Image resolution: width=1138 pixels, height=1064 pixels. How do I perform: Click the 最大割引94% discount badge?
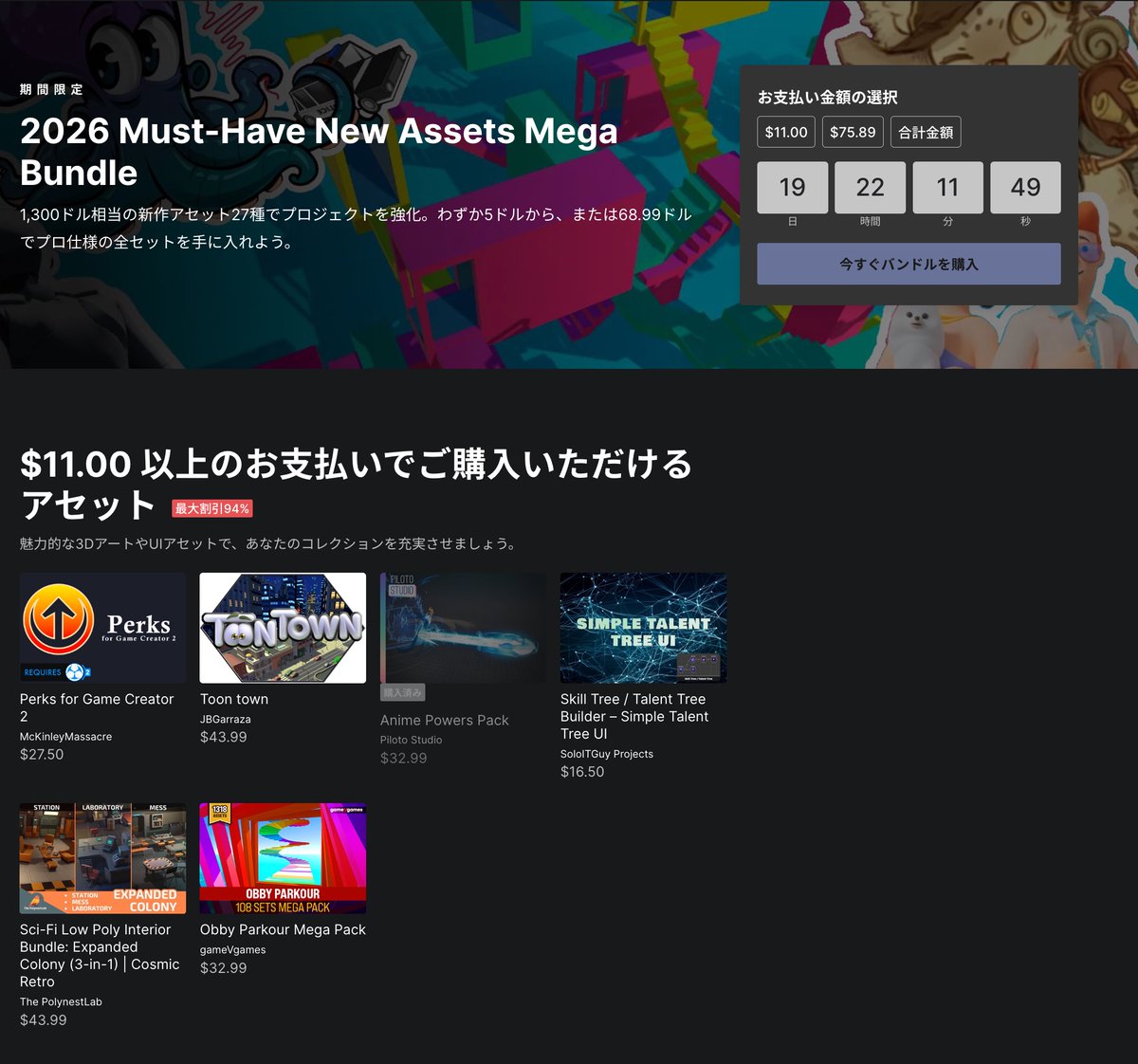click(x=212, y=508)
